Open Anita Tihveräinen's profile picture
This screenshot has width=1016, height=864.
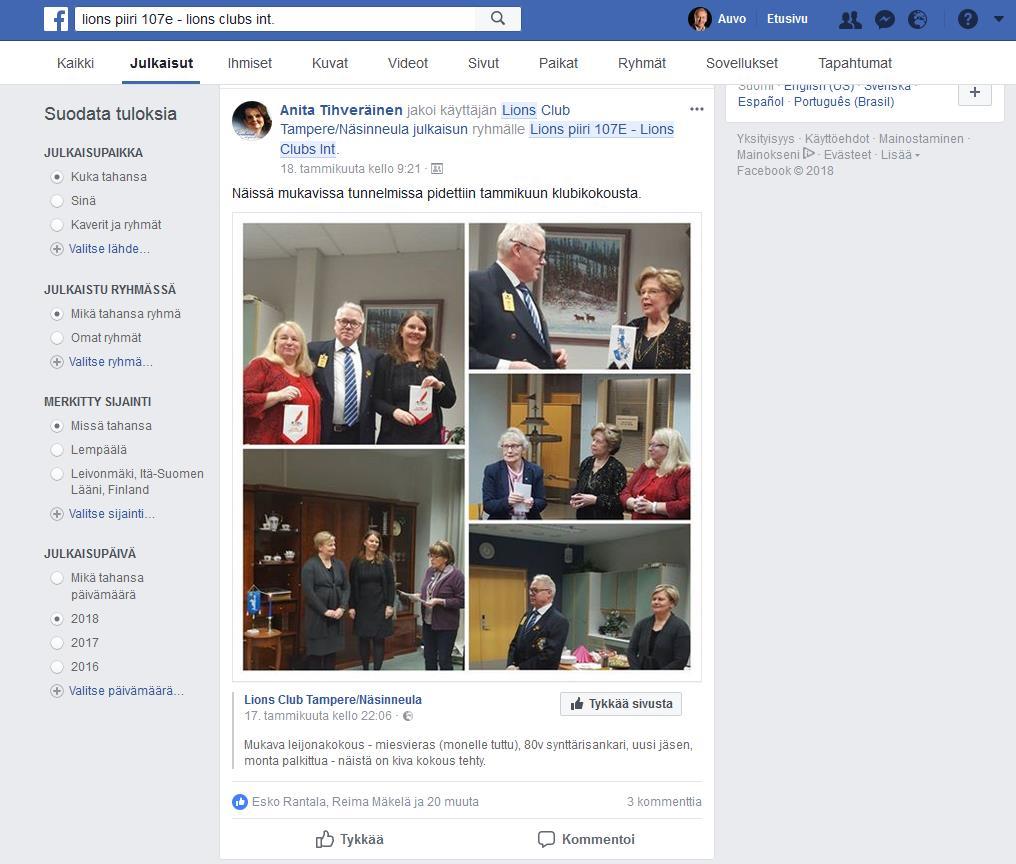[252, 121]
